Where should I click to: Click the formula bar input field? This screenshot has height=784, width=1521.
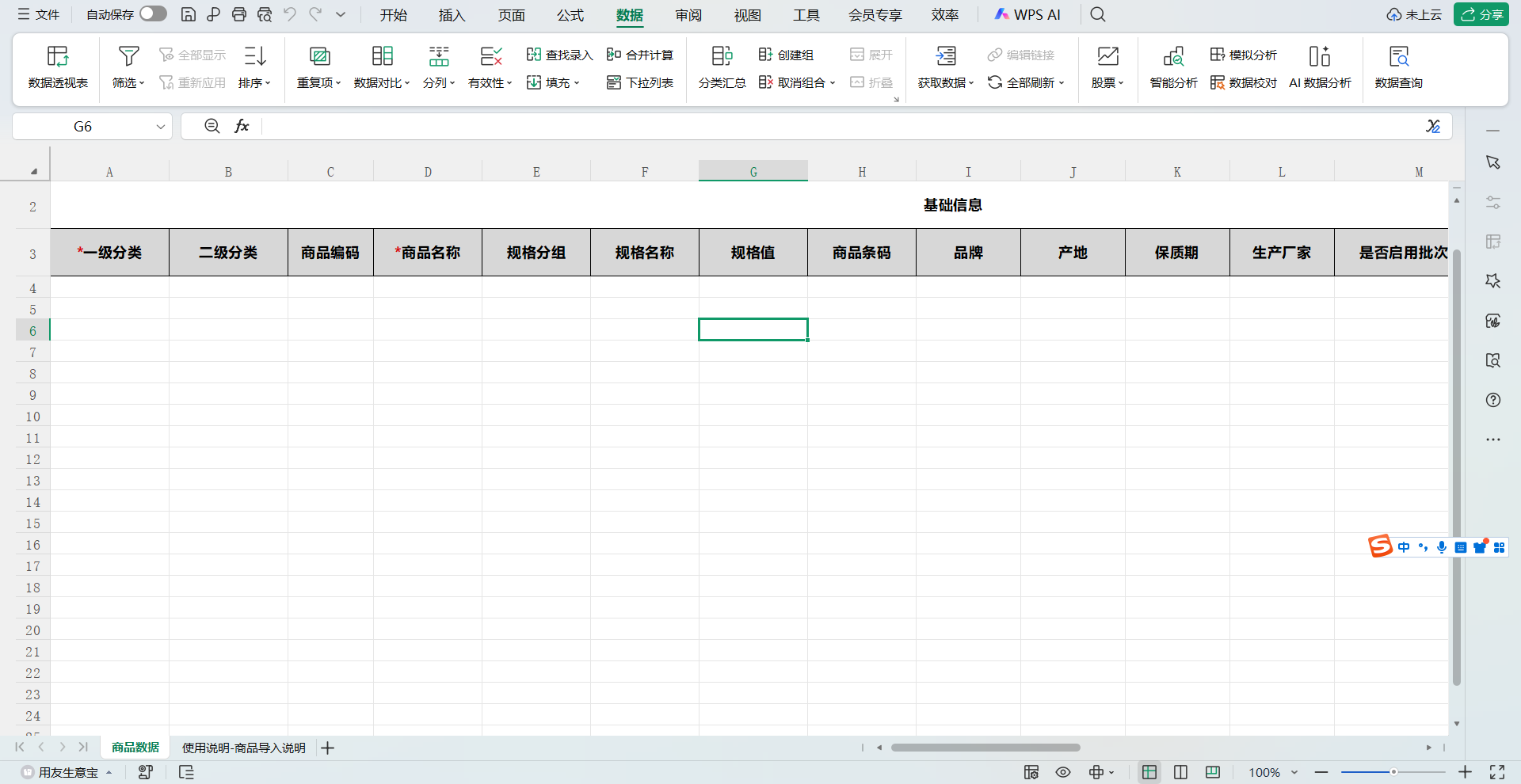[840, 127]
